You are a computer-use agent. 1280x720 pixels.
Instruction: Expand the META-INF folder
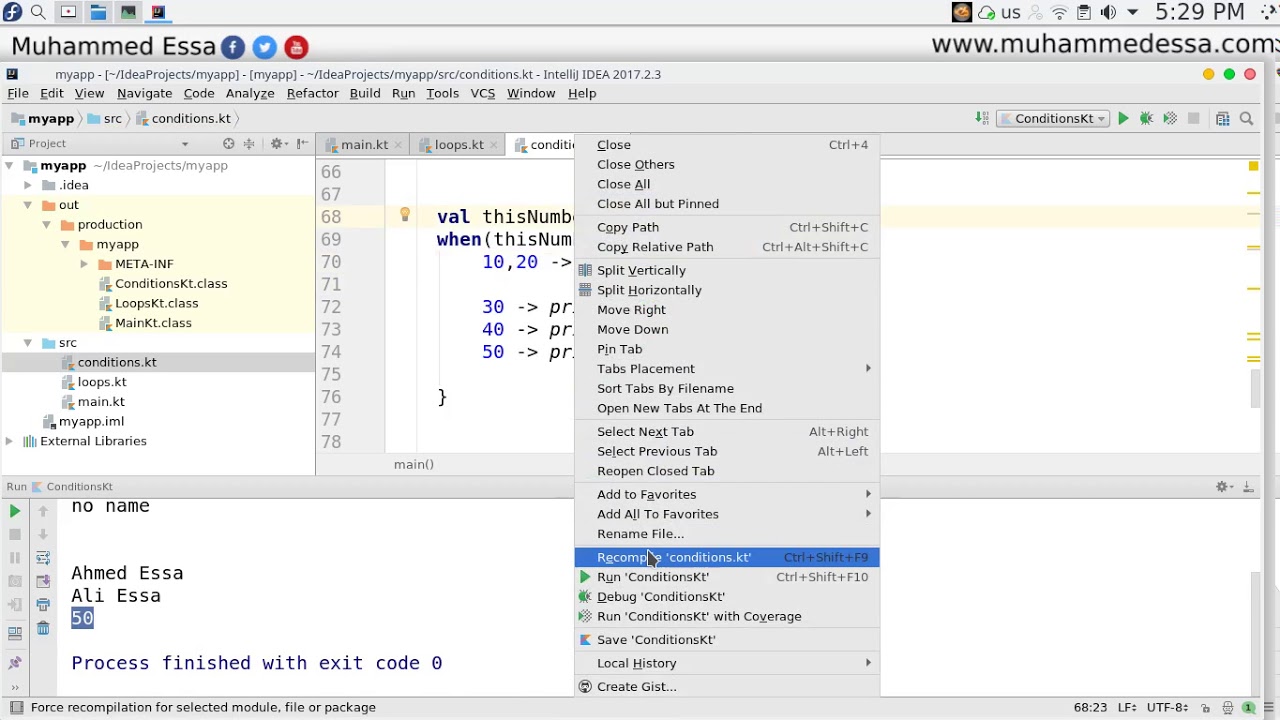point(84,264)
